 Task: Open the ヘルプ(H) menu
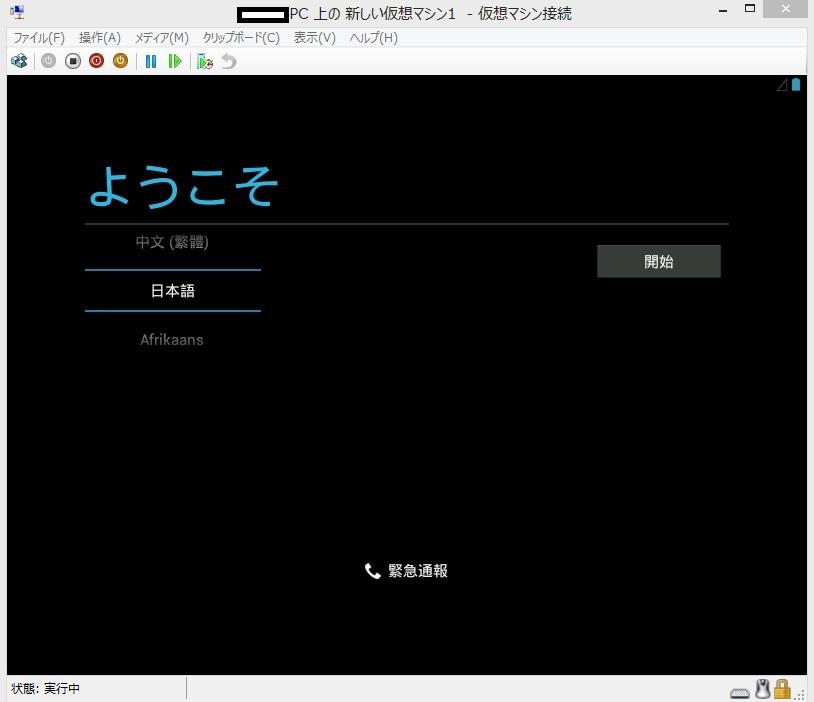coord(373,38)
